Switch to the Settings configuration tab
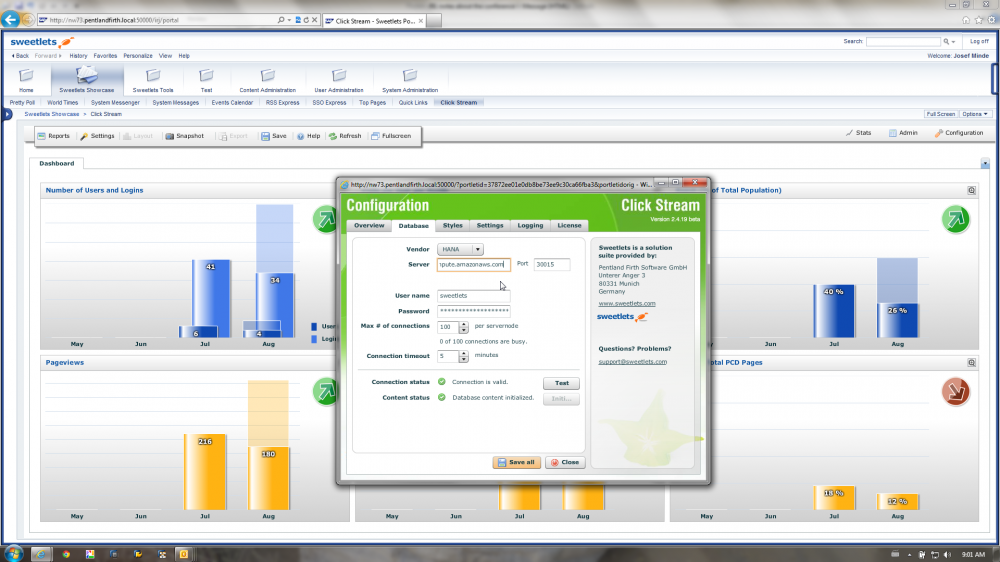 (490, 225)
